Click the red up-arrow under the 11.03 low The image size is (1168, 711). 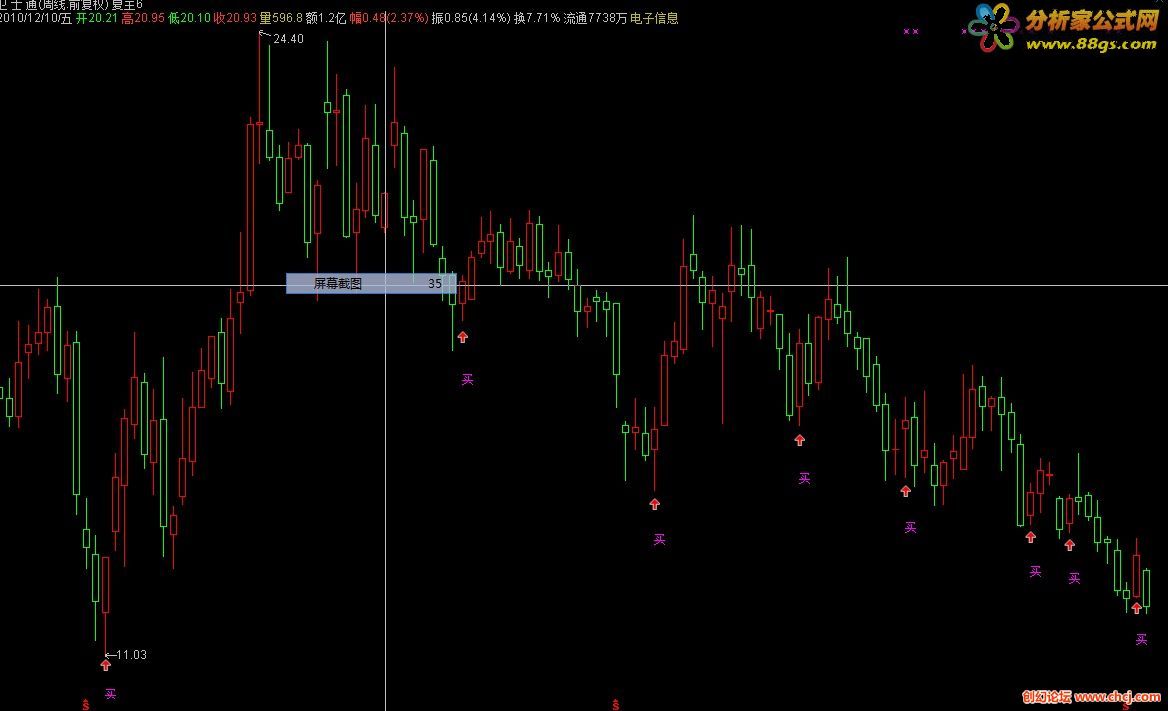[x=106, y=666]
